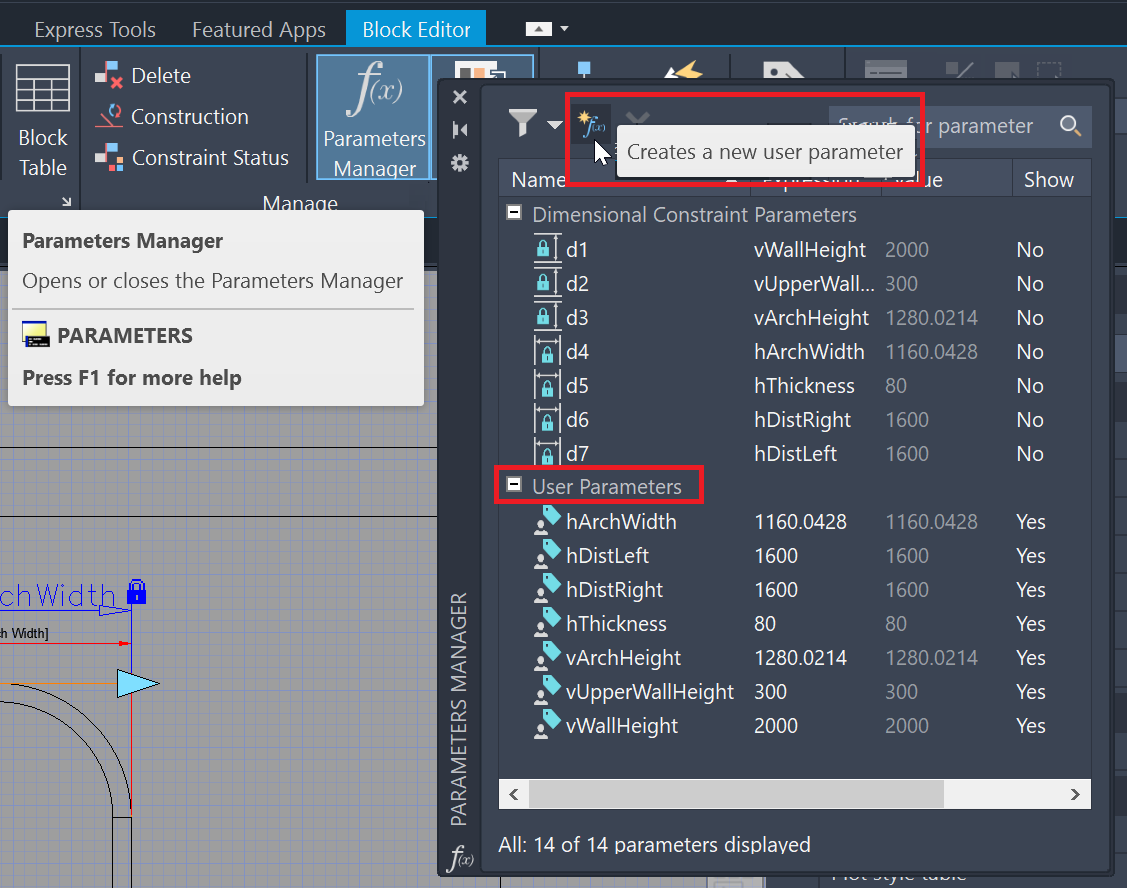
Task: Click d5 expression hThickness
Action: point(804,385)
